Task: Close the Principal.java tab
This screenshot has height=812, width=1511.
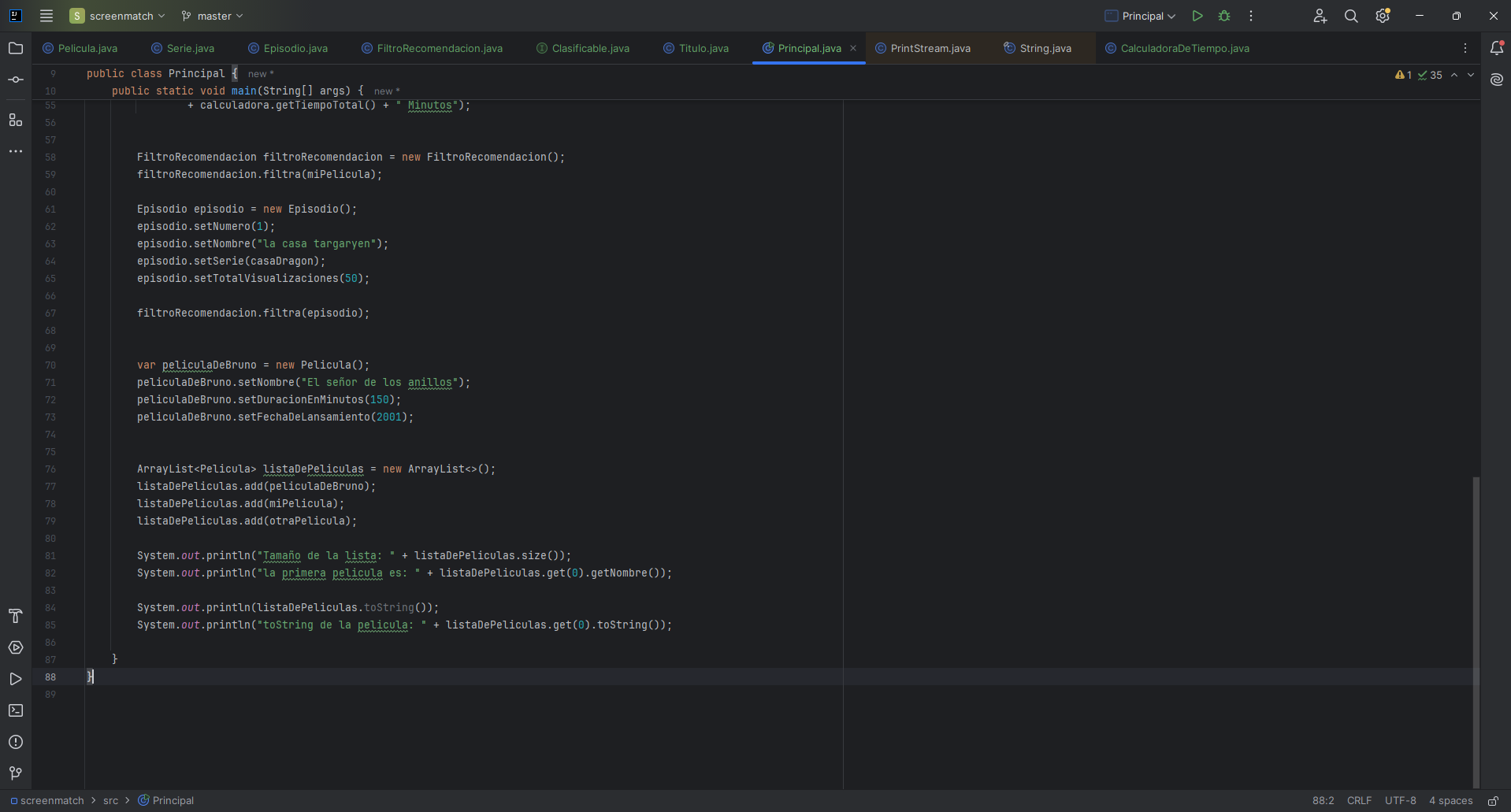Action: tap(853, 48)
